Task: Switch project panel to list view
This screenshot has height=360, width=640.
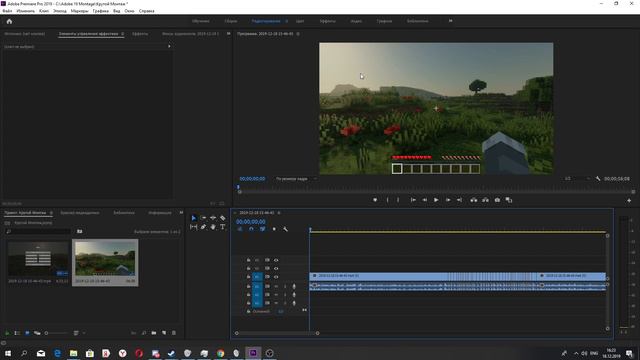Action: click(17, 333)
